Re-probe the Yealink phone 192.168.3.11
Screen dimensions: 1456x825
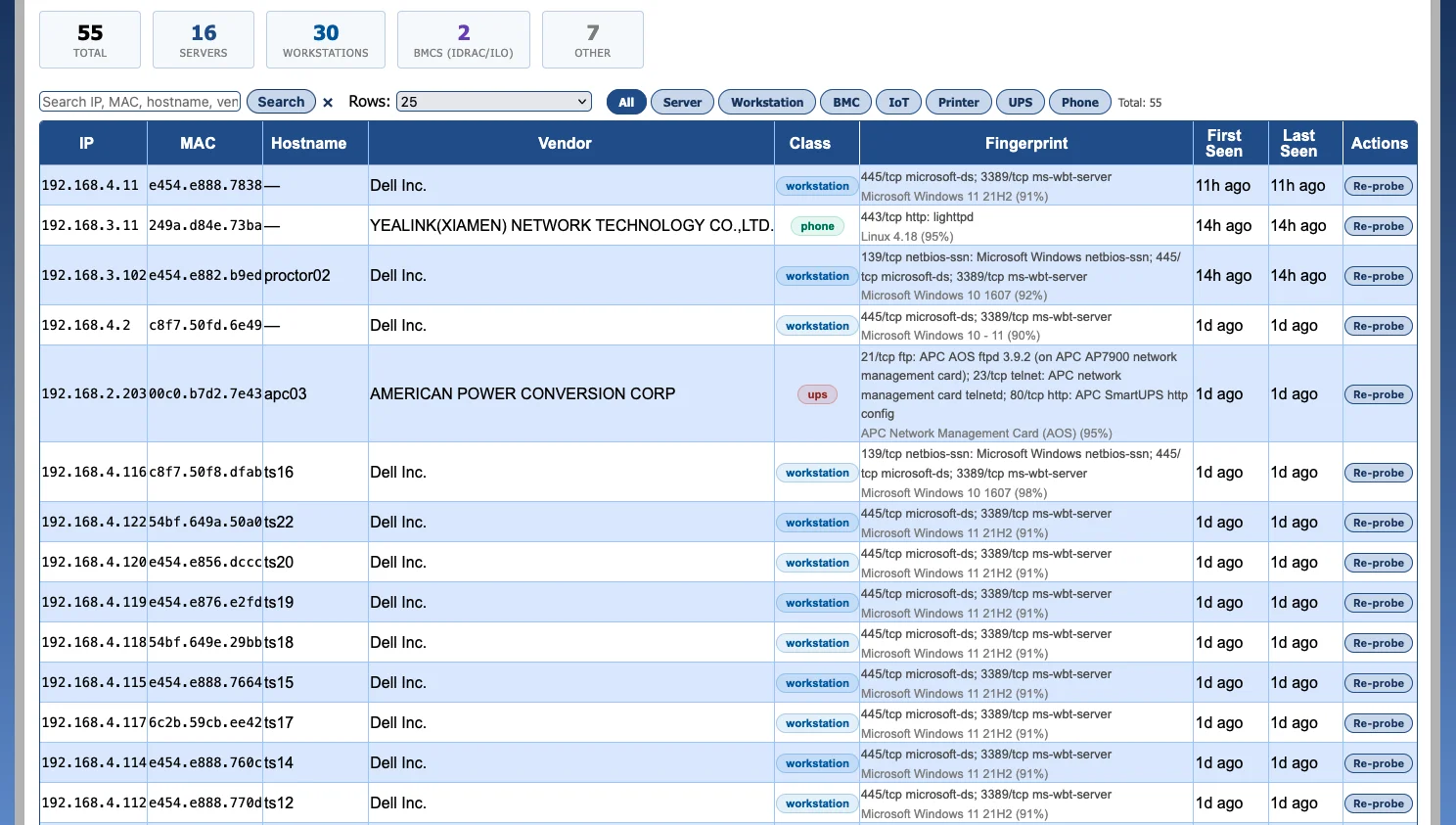pyautogui.click(x=1379, y=226)
